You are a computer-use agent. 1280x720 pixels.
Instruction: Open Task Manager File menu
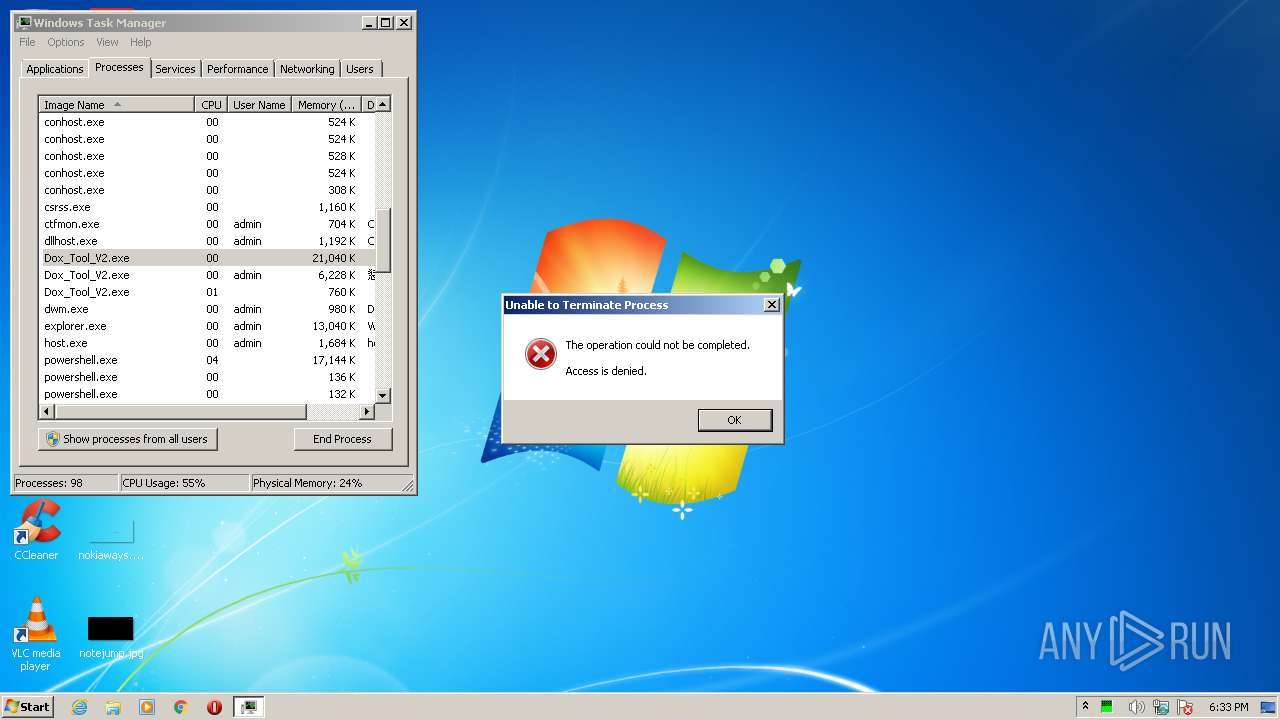coord(27,42)
